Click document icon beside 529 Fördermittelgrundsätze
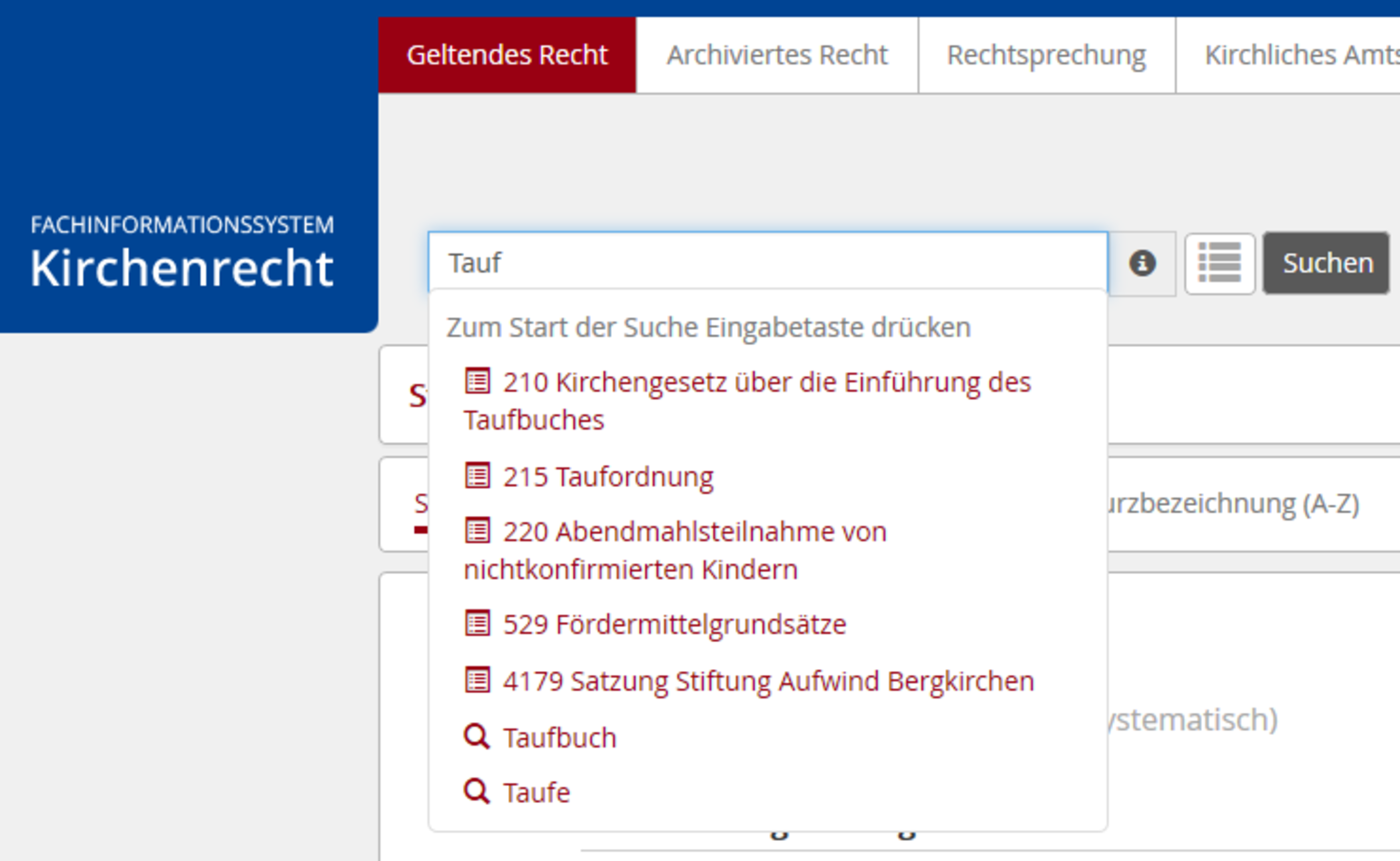This screenshot has height=861, width=1400. click(x=478, y=624)
